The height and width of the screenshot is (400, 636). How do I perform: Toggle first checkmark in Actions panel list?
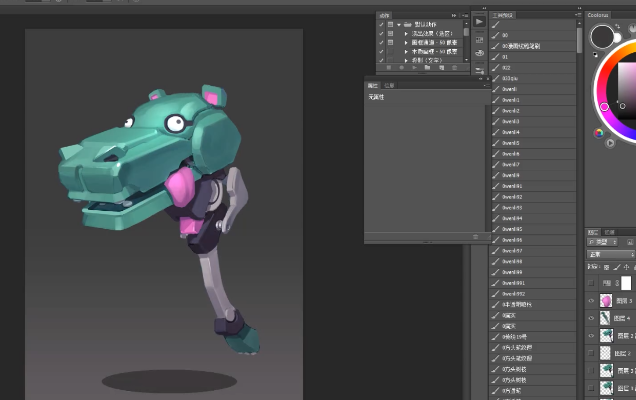pos(381,24)
